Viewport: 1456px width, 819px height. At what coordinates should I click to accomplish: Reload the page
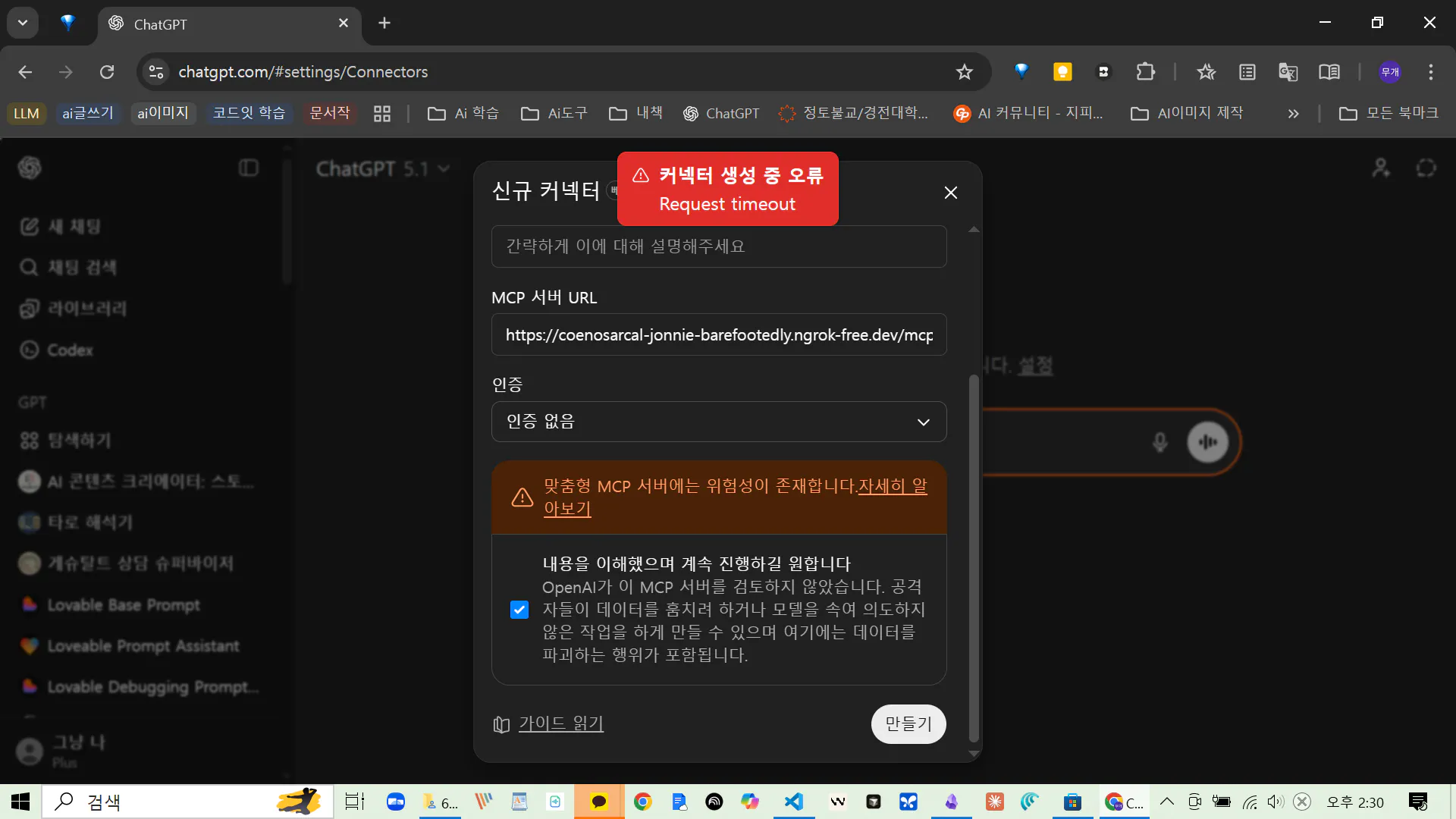[x=107, y=72]
